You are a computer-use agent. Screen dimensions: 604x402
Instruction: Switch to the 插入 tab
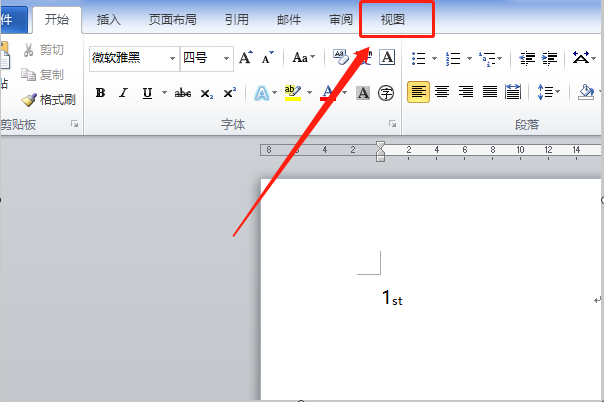(x=108, y=19)
